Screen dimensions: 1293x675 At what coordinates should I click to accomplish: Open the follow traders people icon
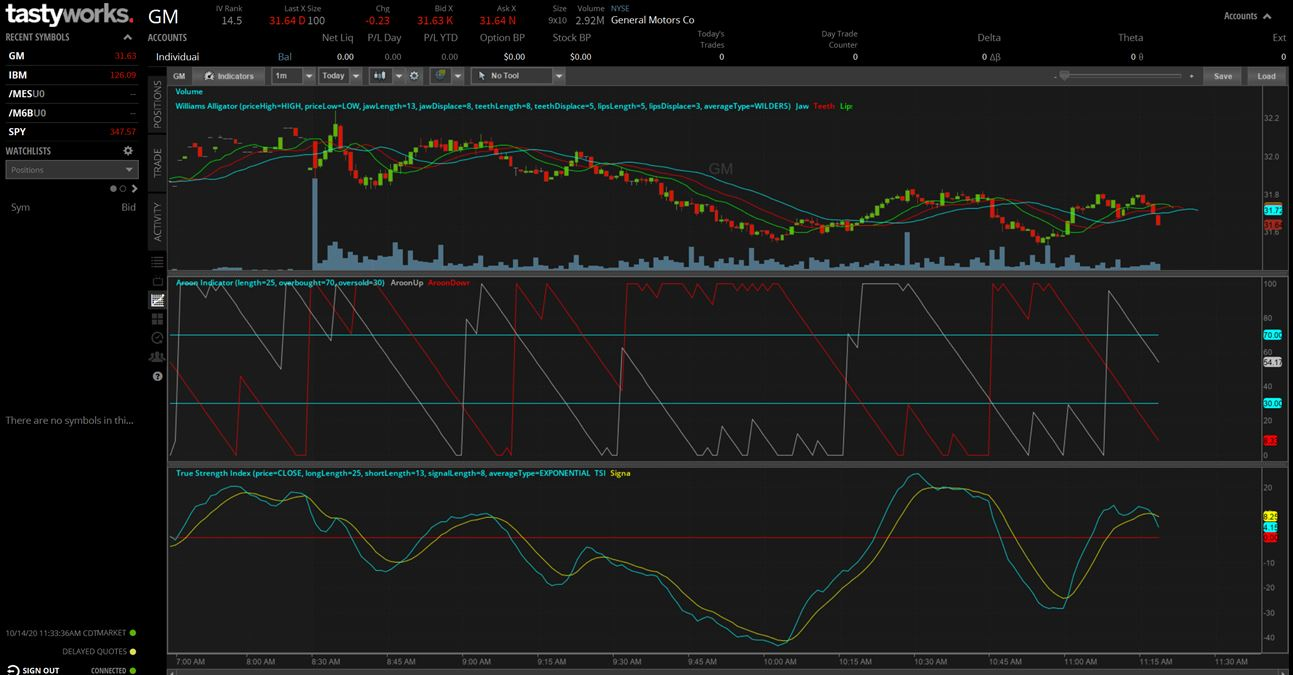(157, 357)
